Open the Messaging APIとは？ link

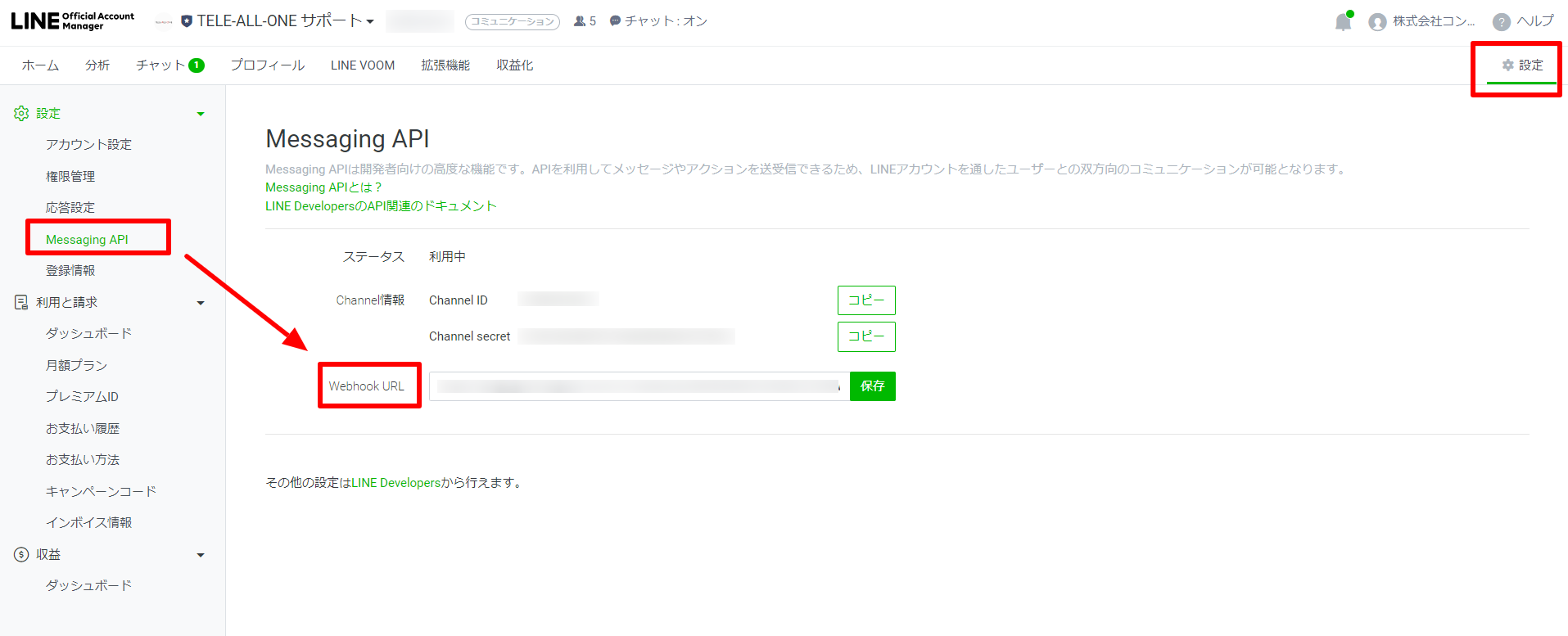click(x=323, y=187)
